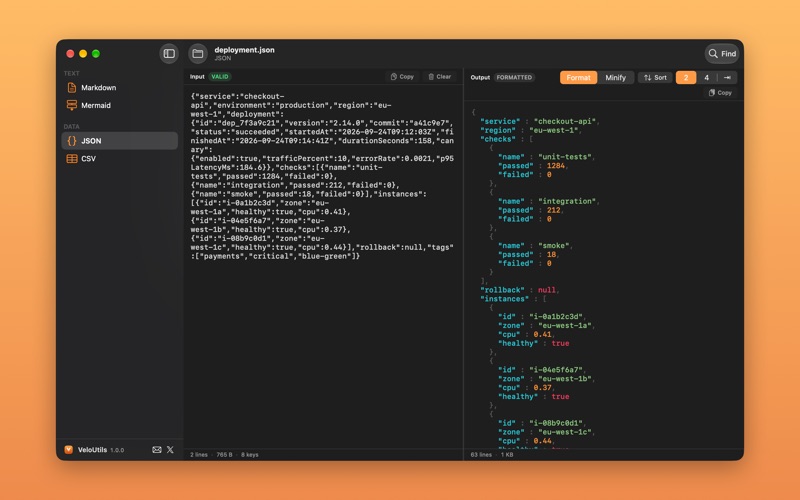Image resolution: width=800 pixels, height=500 pixels.
Task: Click the 212 passed value
Action: point(554,210)
